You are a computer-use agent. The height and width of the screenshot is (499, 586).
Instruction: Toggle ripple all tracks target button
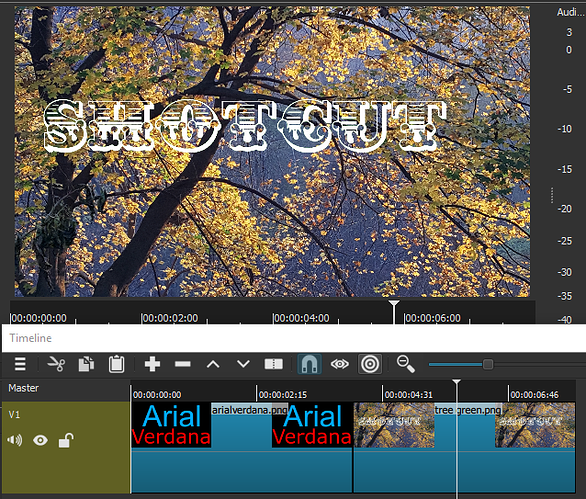[x=370, y=364]
